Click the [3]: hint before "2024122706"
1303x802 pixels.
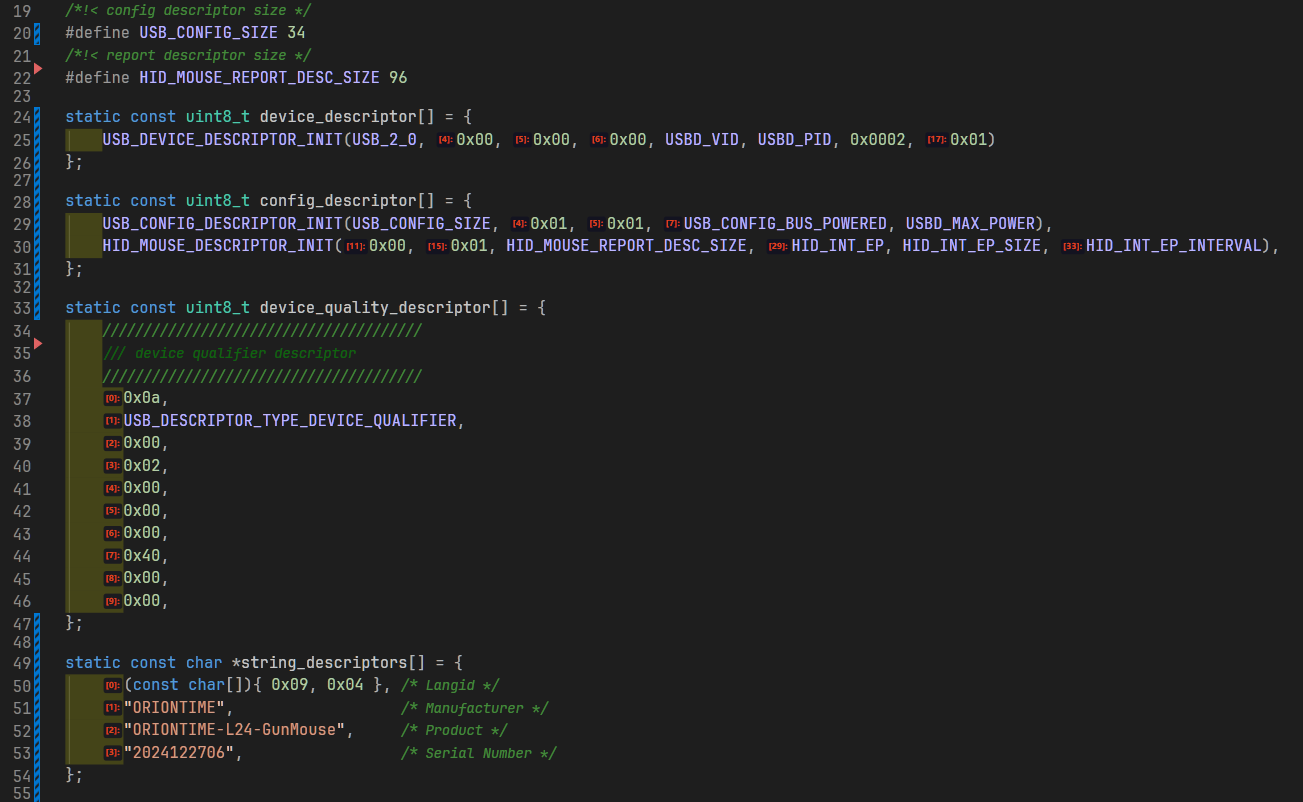tap(112, 753)
